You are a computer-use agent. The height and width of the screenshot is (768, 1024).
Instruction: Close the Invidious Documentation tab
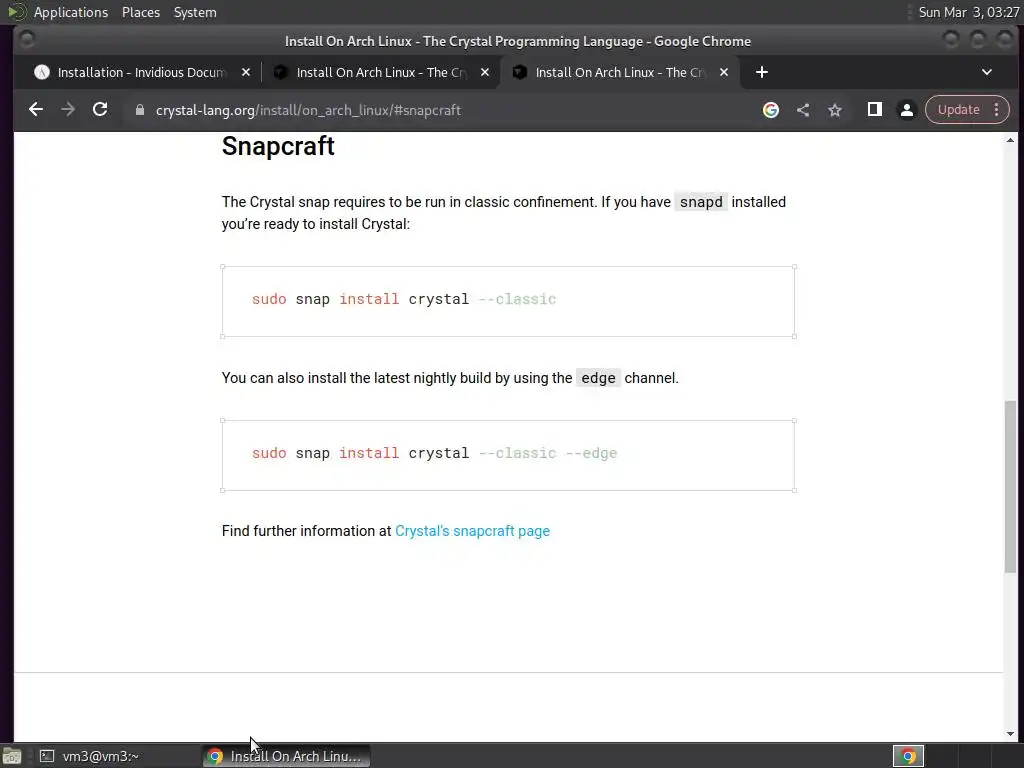(246, 72)
